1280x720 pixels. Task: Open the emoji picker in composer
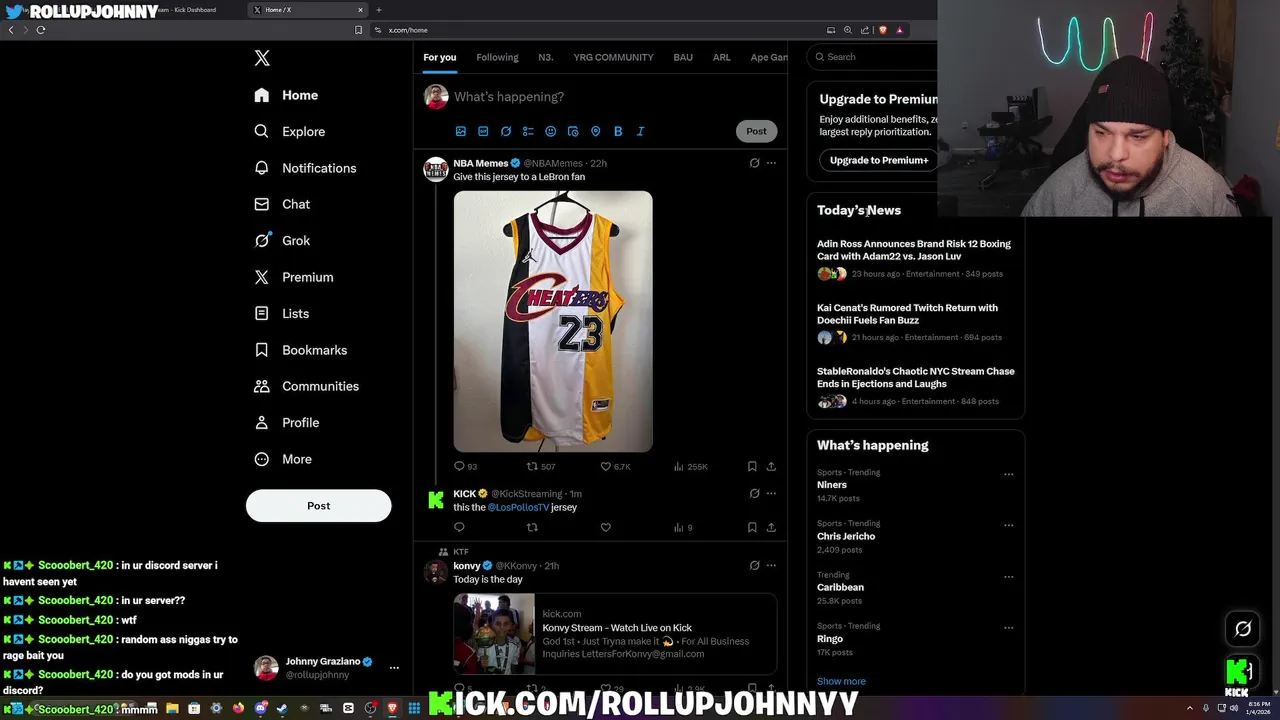551,131
